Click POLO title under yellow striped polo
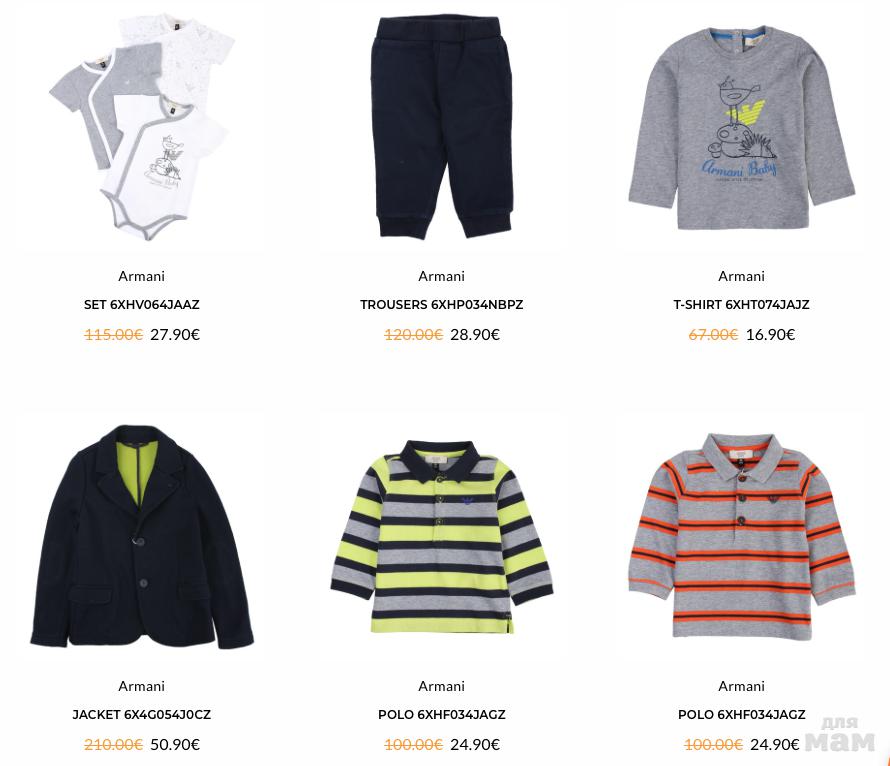The image size is (890, 766). tap(442, 714)
